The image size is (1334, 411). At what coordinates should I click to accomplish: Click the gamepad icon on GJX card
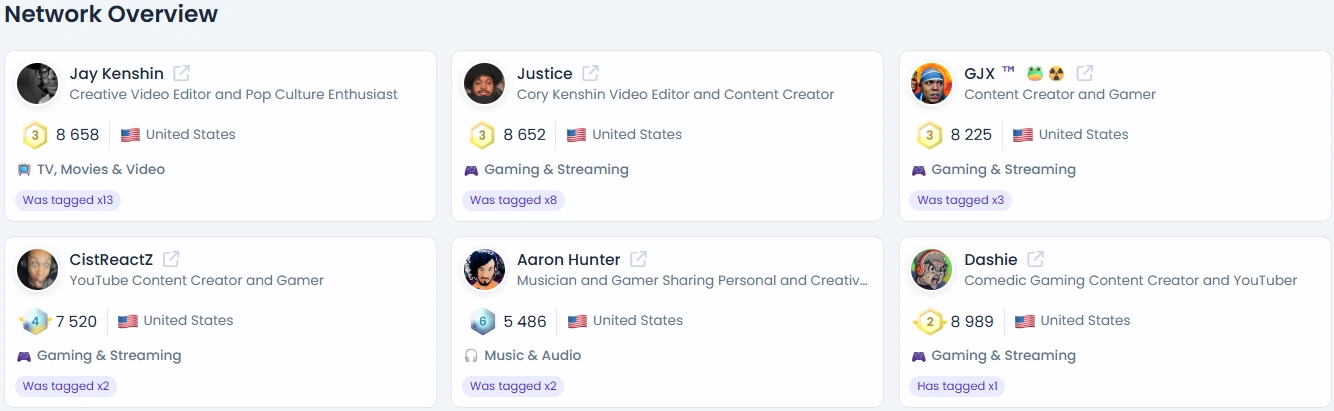(x=918, y=170)
